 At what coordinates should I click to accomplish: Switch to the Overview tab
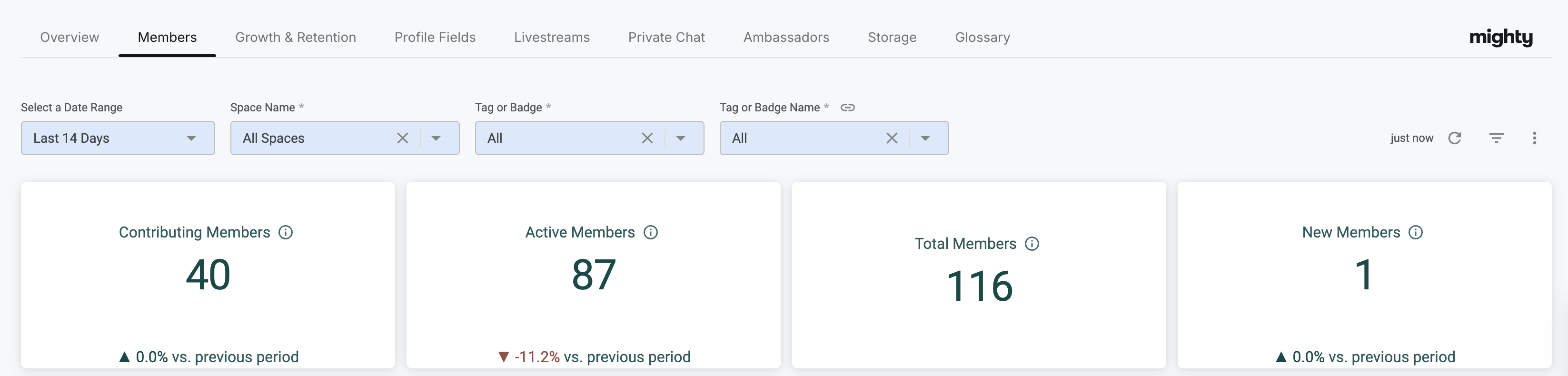(x=69, y=37)
